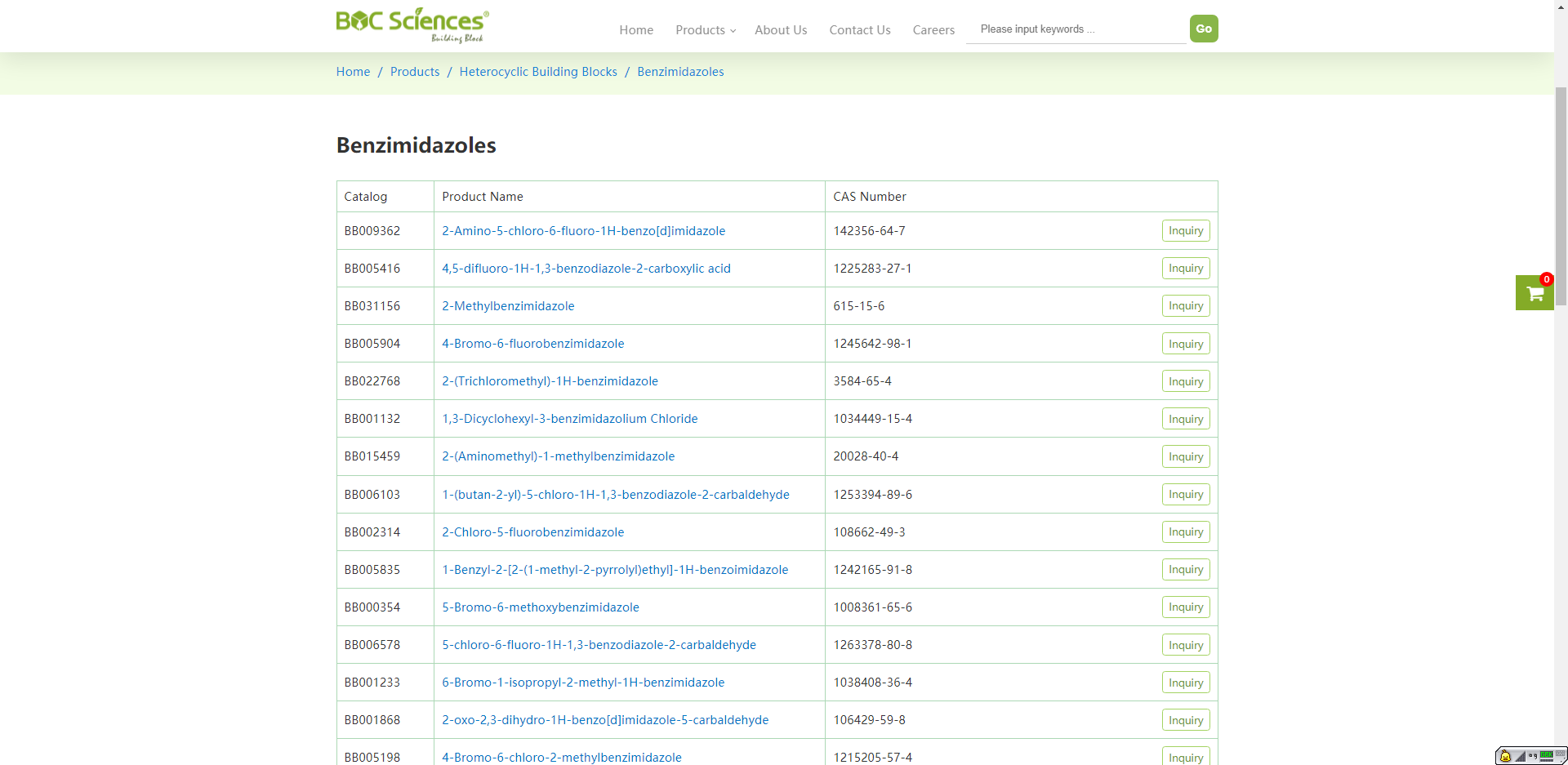
Task: Open the 2-Chloro-5-fluorobenzimidazole product link
Action: click(x=532, y=532)
